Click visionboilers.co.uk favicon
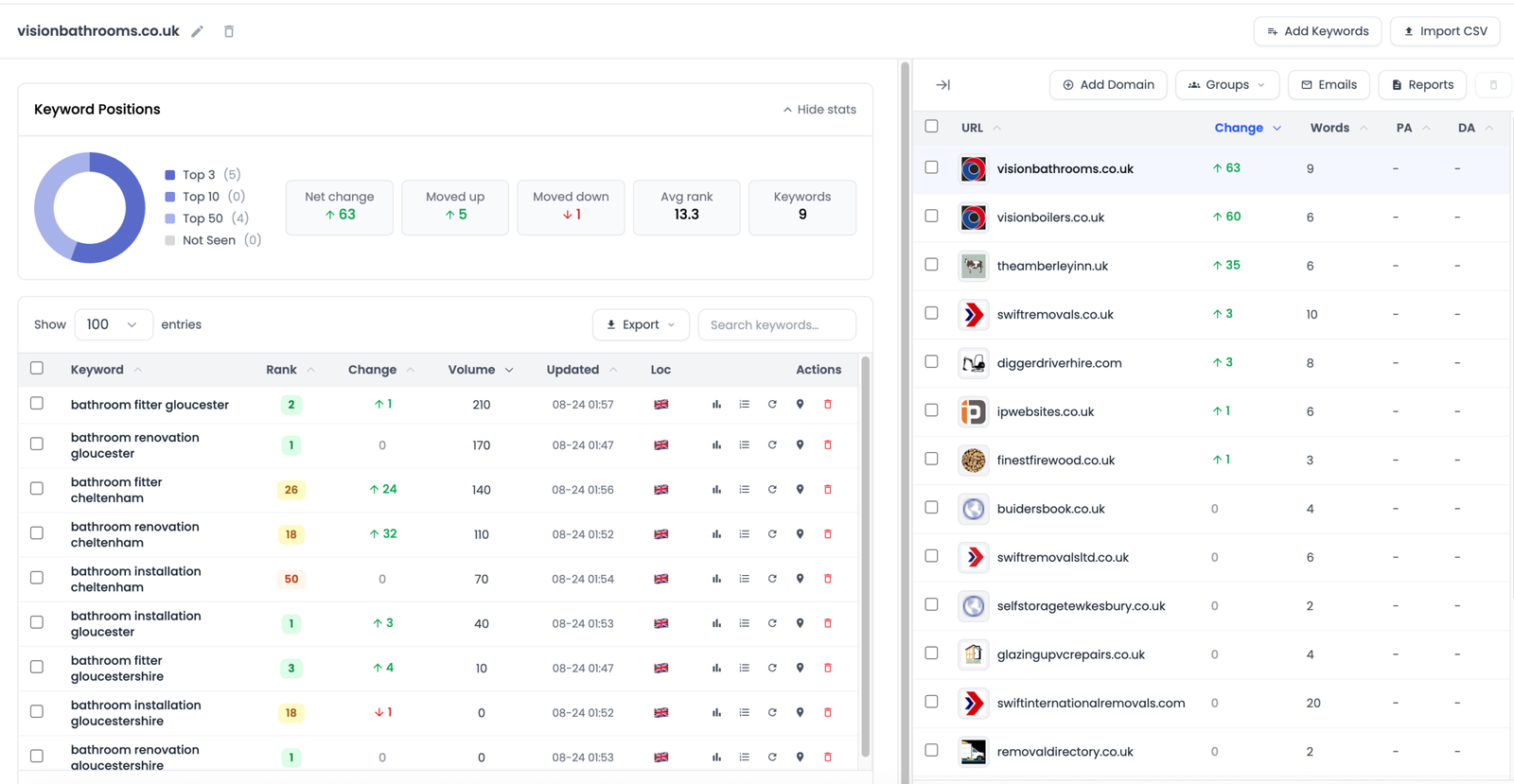The image size is (1514, 784). coord(973,218)
